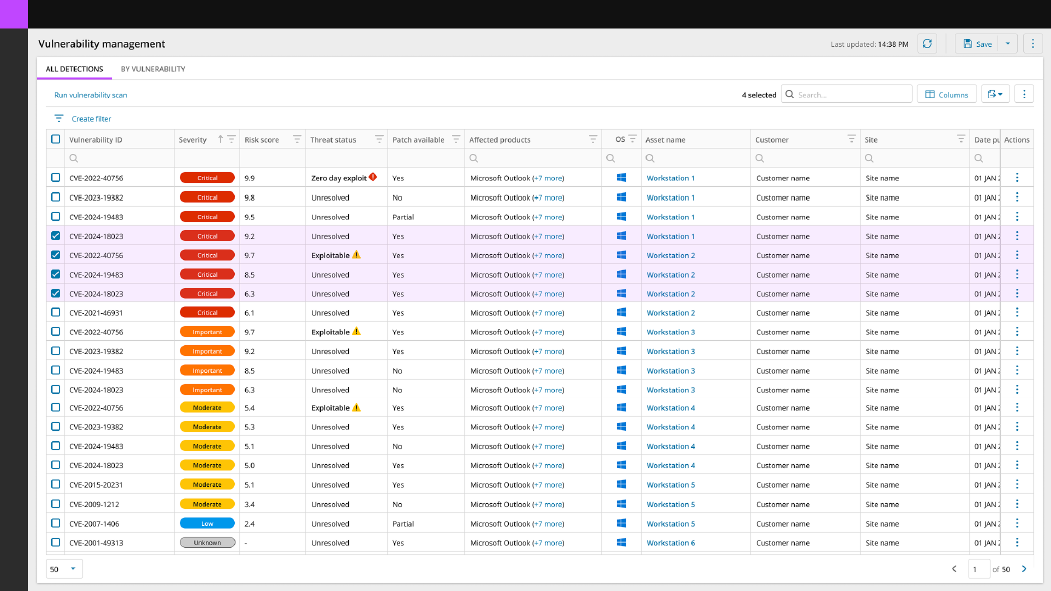Image resolution: width=1051 pixels, height=591 pixels.
Task: Open the rows-per-page dropdown showing 50
Action: tap(65, 569)
